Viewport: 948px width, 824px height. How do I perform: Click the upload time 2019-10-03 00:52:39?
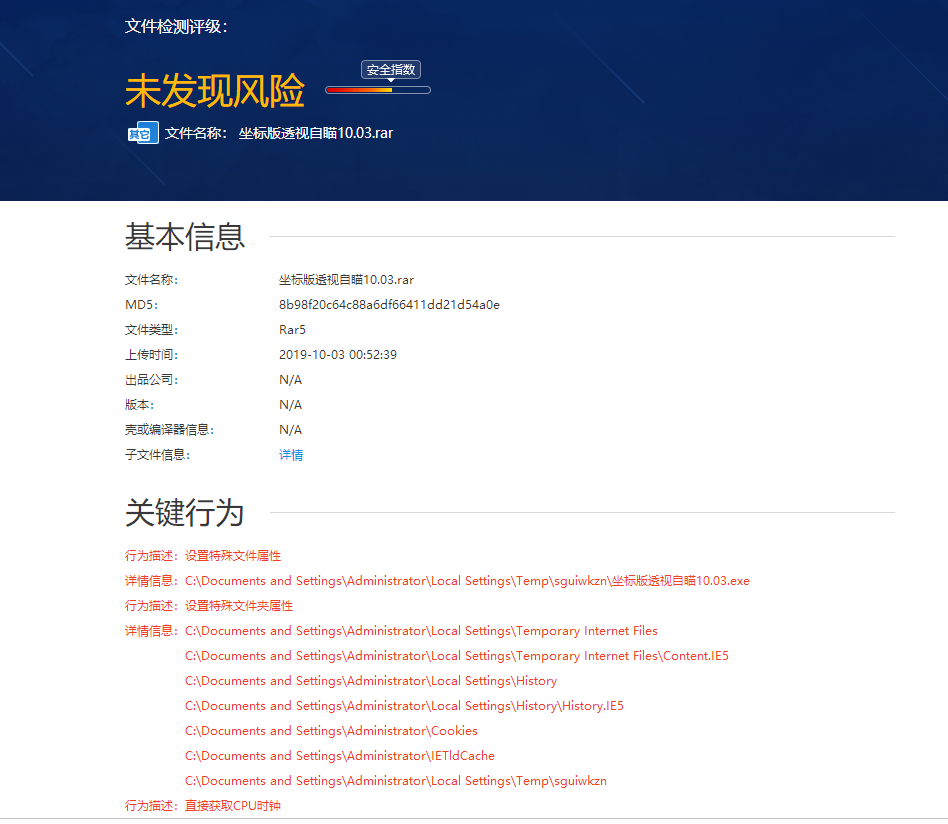tap(337, 355)
